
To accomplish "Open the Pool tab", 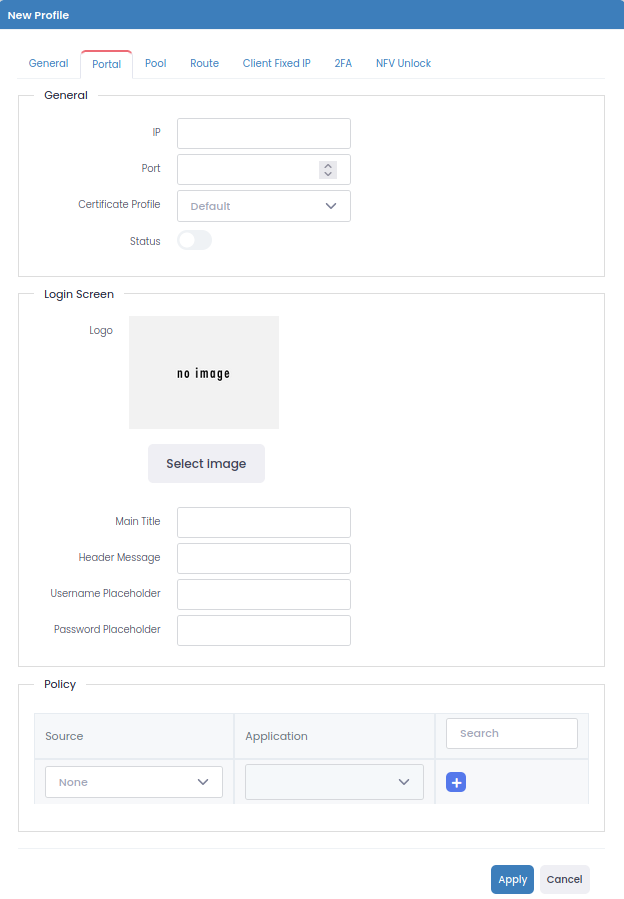I will coord(155,63).
